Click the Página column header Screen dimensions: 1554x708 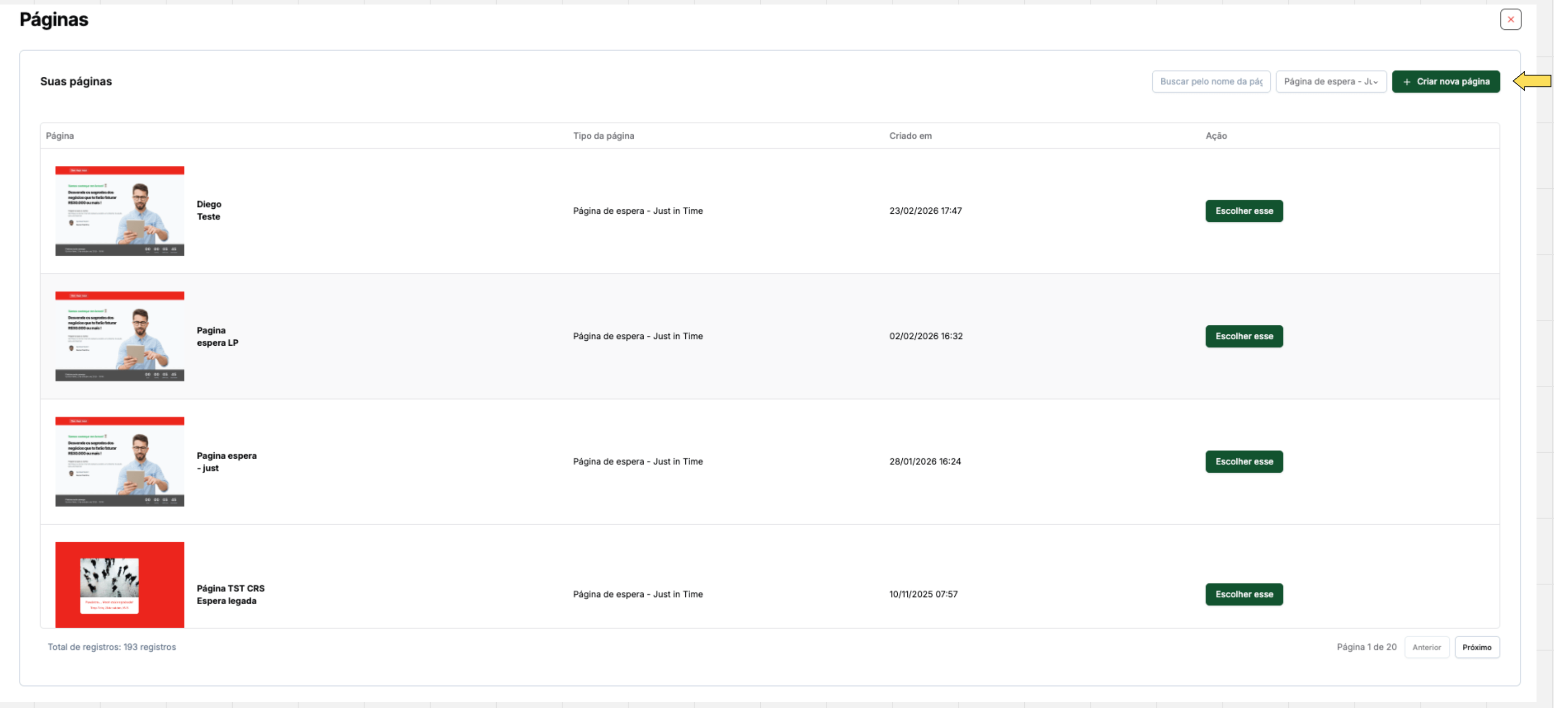(60, 136)
